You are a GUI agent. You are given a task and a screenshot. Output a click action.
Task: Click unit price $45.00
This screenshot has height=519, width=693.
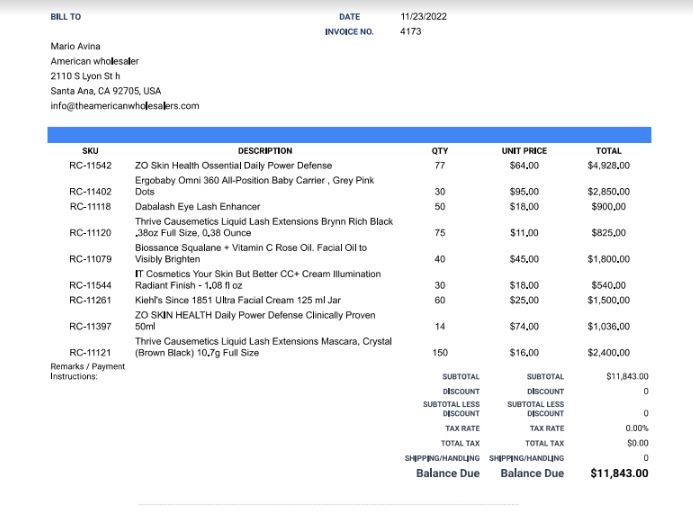point(524,259)
